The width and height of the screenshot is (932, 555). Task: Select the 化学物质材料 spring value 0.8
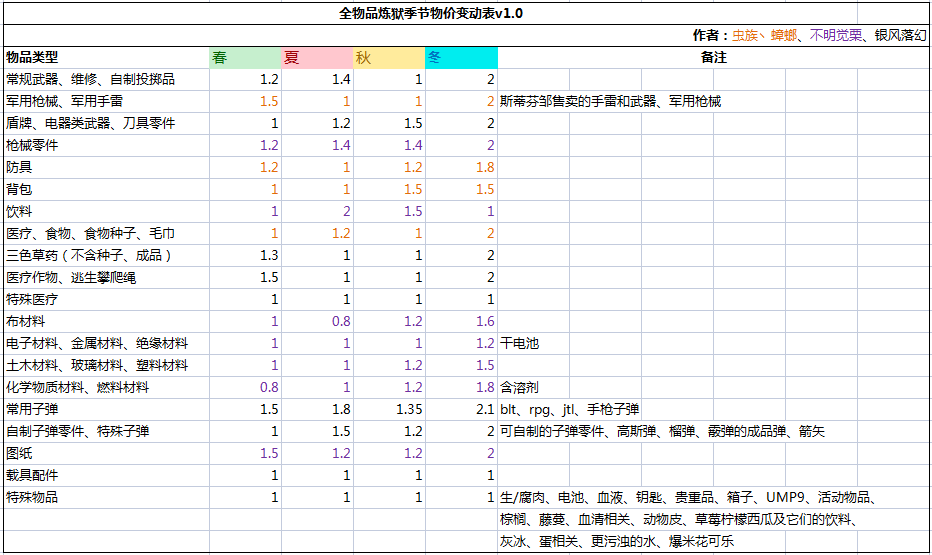pyautogui.click(x=269, y=387)
